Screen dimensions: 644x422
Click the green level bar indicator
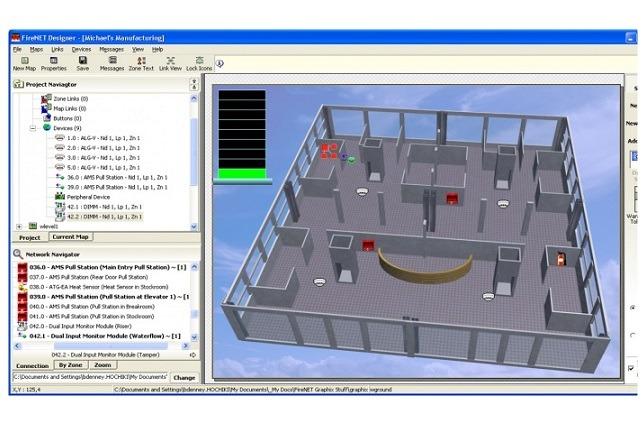[241, 174]
